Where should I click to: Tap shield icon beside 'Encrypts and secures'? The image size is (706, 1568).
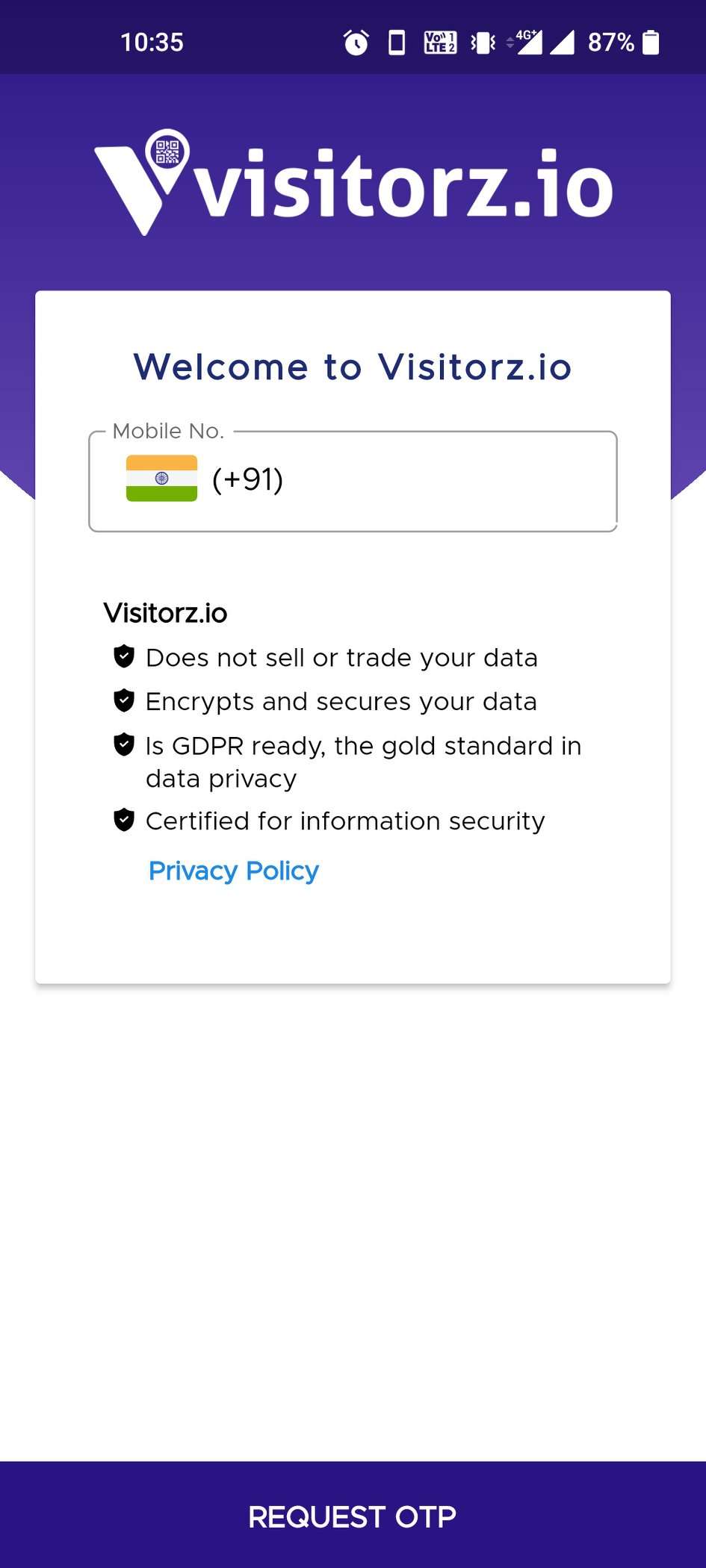click(124, 701)
